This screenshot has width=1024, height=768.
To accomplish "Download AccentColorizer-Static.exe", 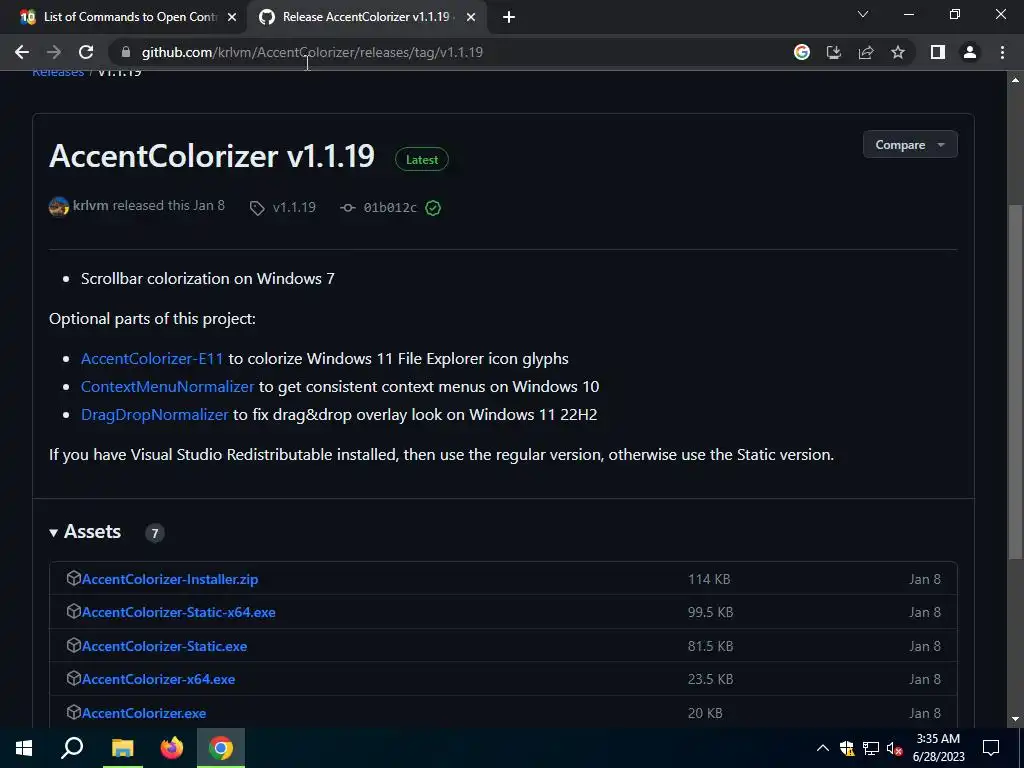I will [165, 647].
